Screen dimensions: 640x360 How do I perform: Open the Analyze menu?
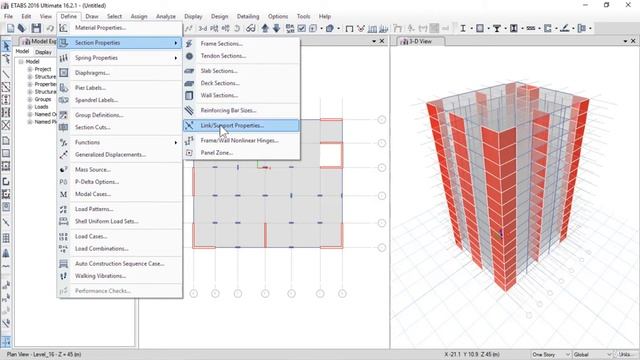(x=166, y=16)
